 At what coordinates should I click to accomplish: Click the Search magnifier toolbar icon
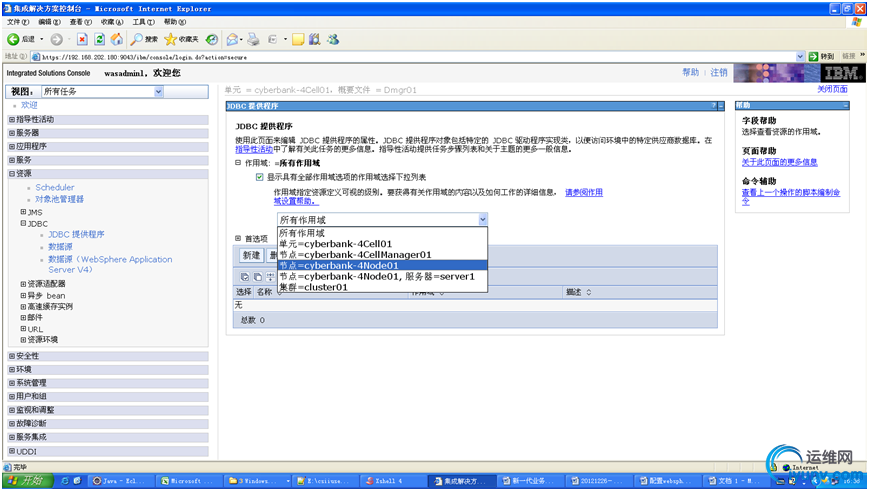coord(137,39)
